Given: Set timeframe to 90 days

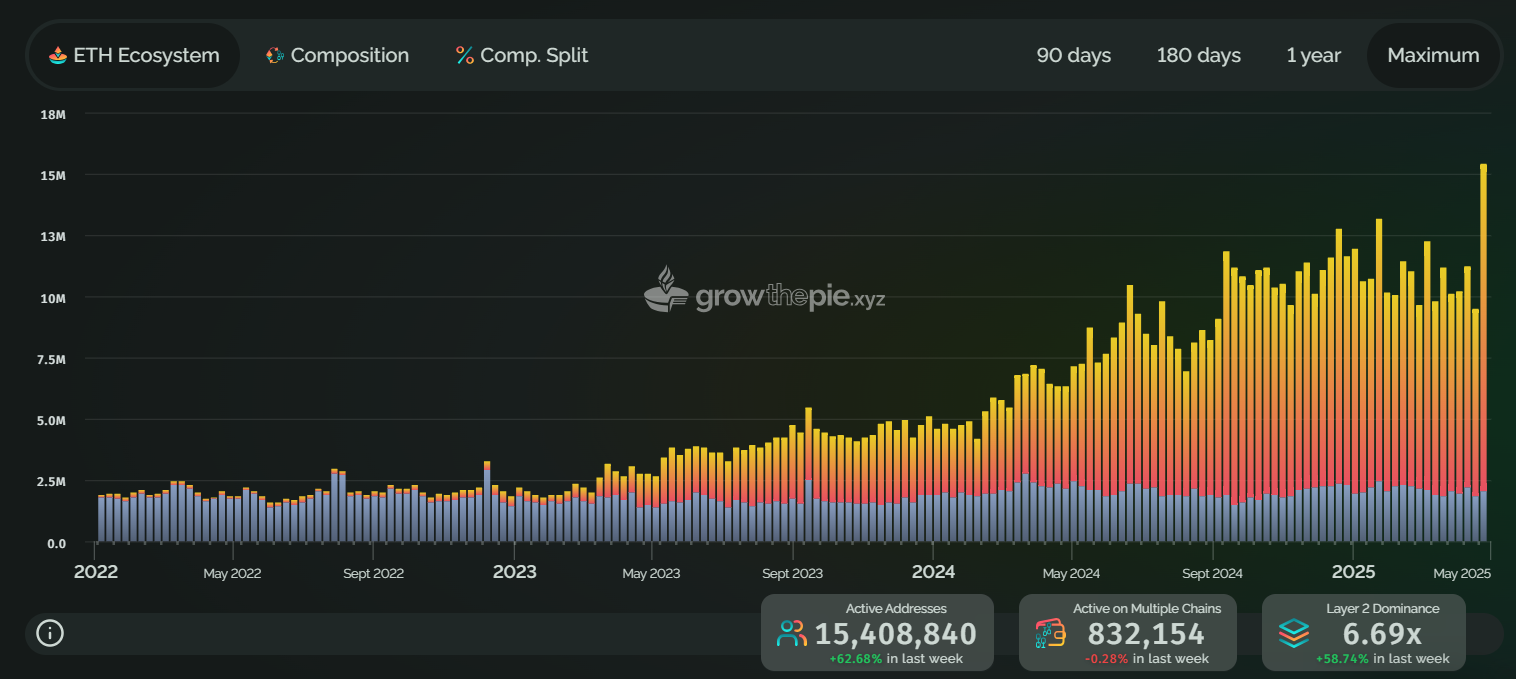Looking at the screenshot, I should 1073,56.
